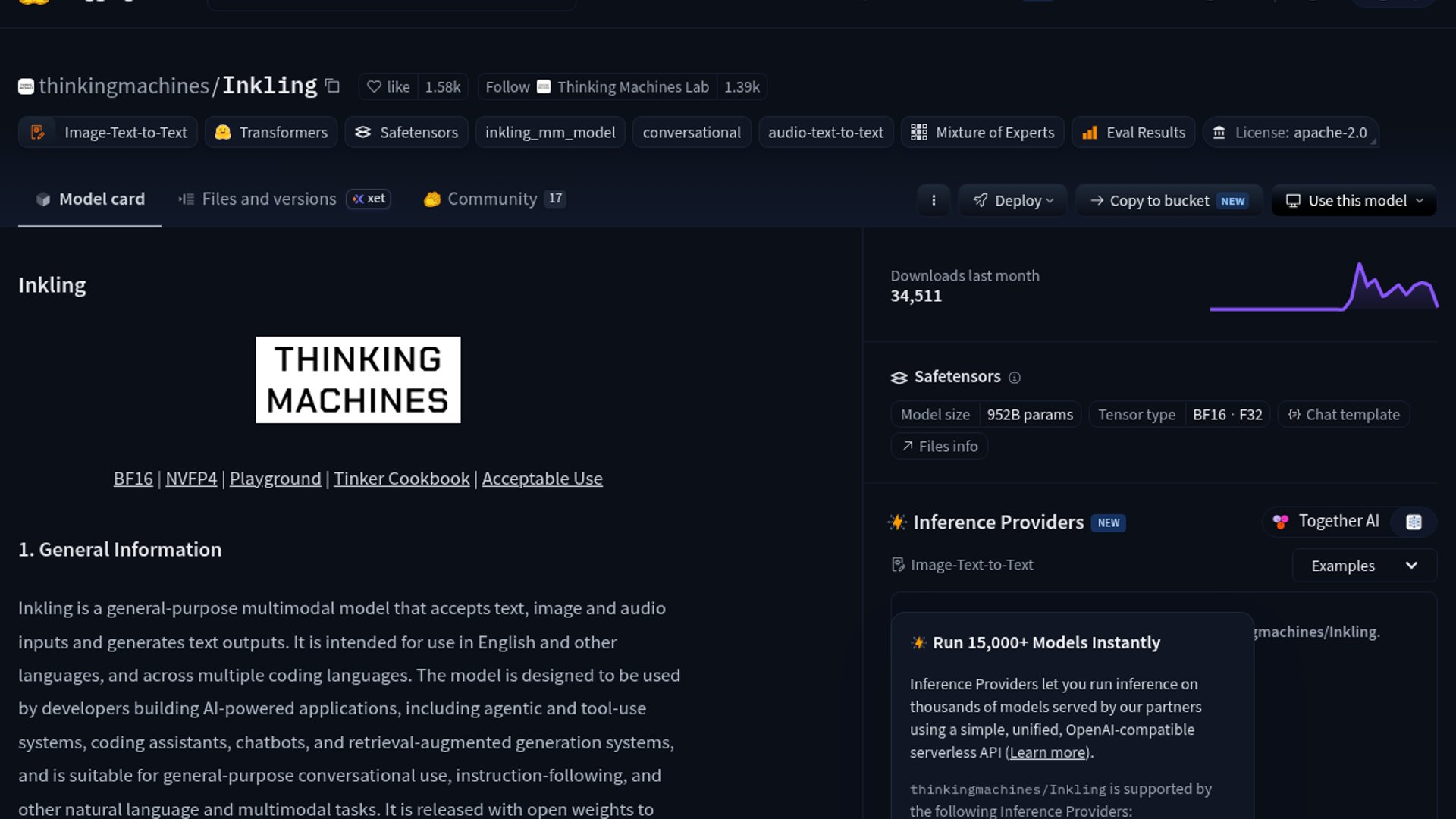Viewport: 1456px width, 819px height.
Task: Click the inkling_mm_model tag
Action: pyautogui.click(x=550, y=132)
